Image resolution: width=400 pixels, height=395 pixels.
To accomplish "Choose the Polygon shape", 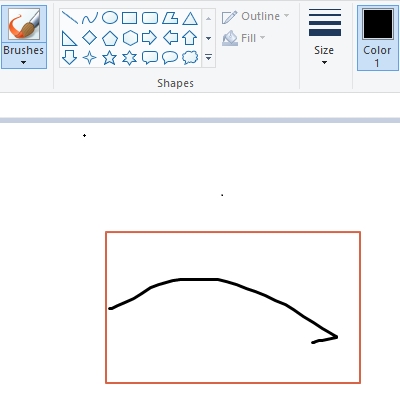I will click(x=170, y=18).
